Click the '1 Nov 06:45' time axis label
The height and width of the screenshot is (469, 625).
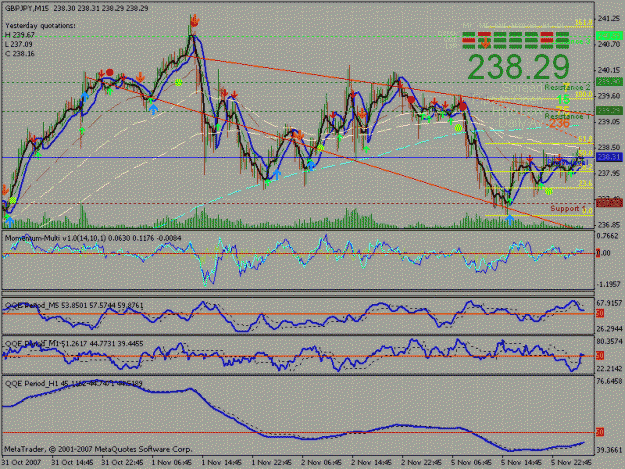(x=171, y=462)
